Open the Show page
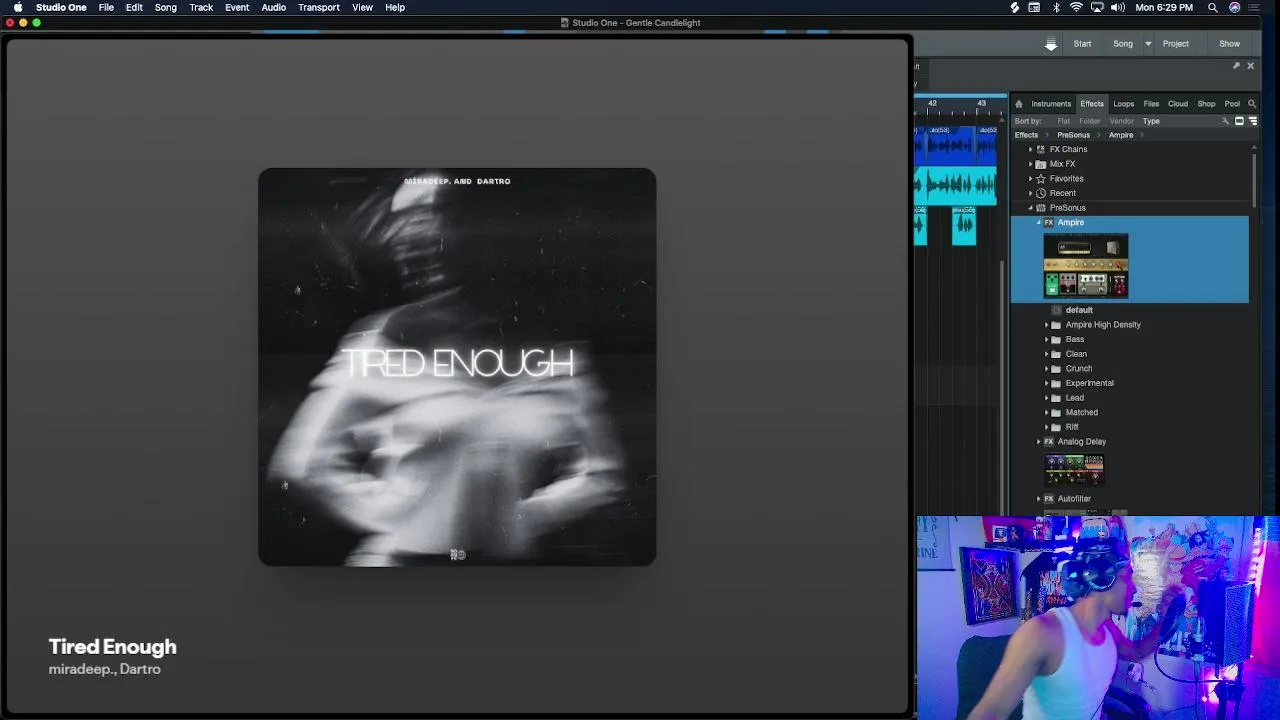 tap(1229, 44)
